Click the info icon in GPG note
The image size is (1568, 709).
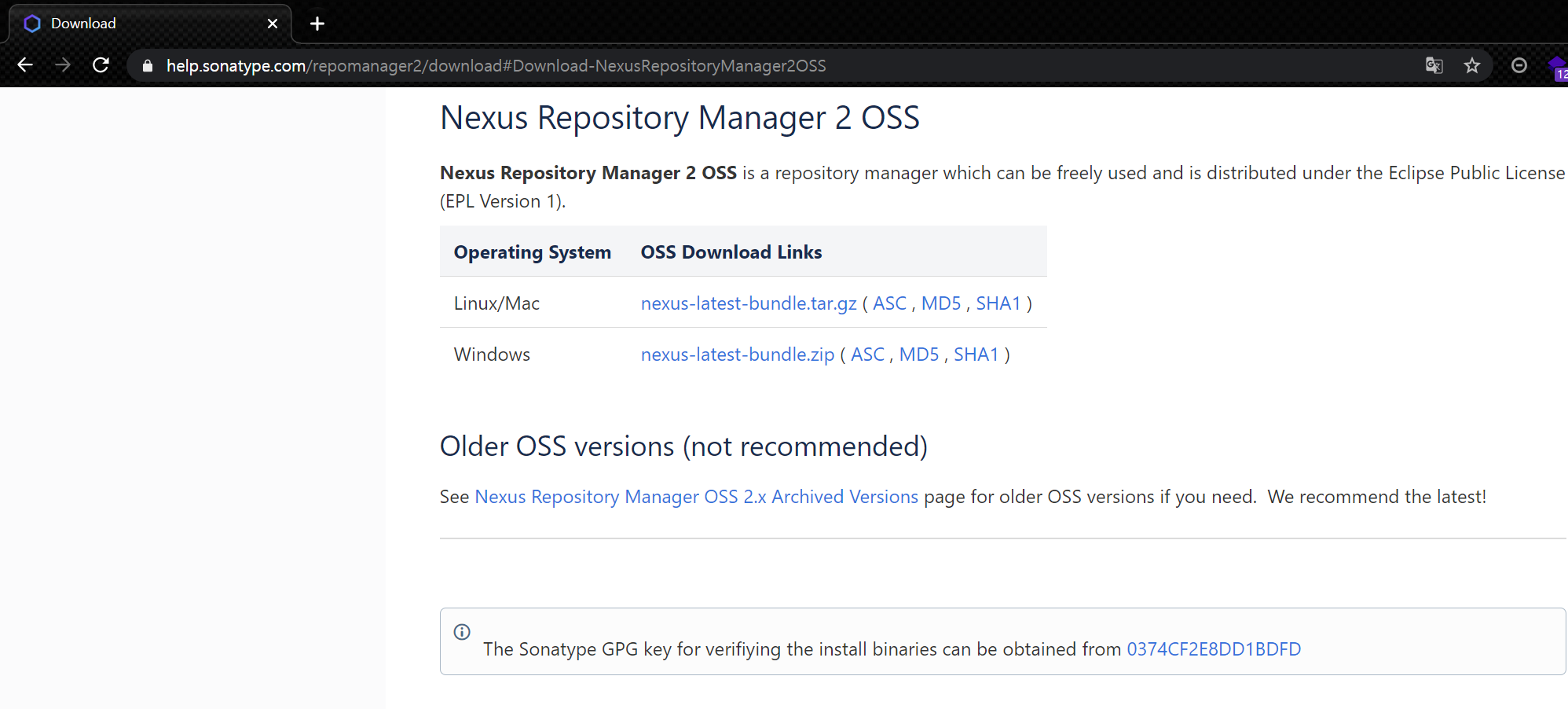point(462,632)
